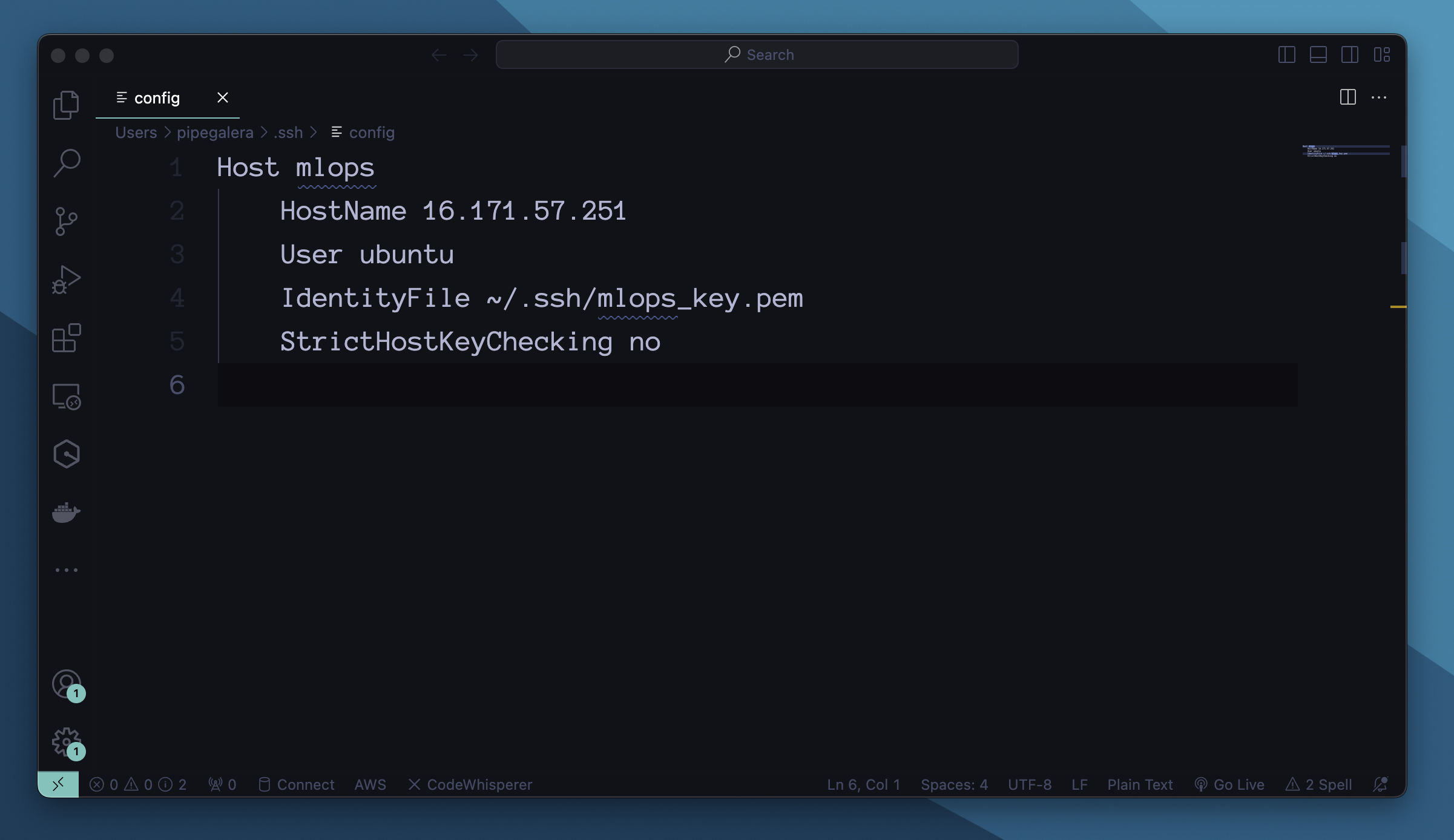1454x840 pixels.
Task: Click the top Search command field
Action: click(x=757, y=54)
